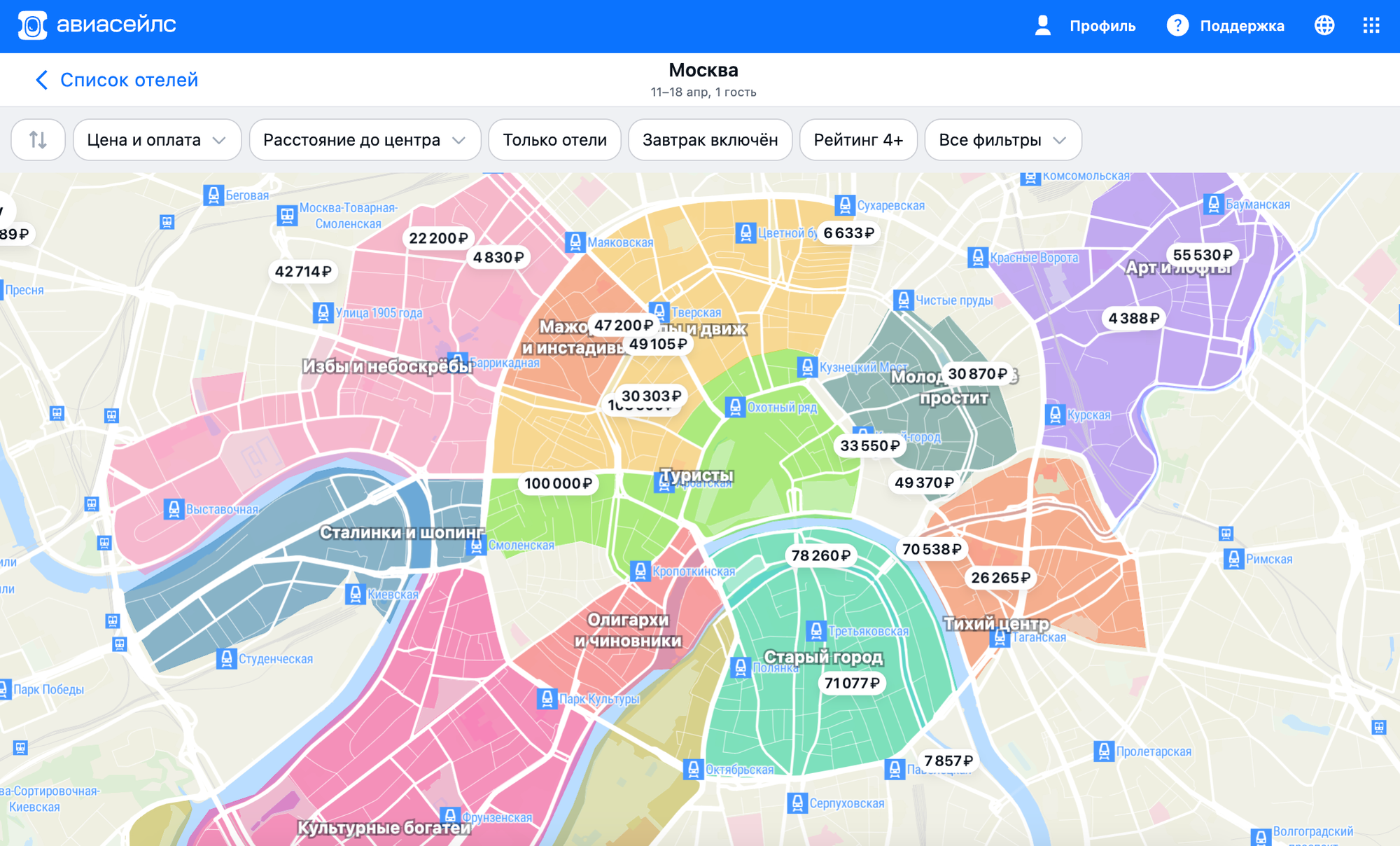Screen dimensions: 1400x846
Task: Select the 47 200 ₽ price marker
Action: (624, 325)
